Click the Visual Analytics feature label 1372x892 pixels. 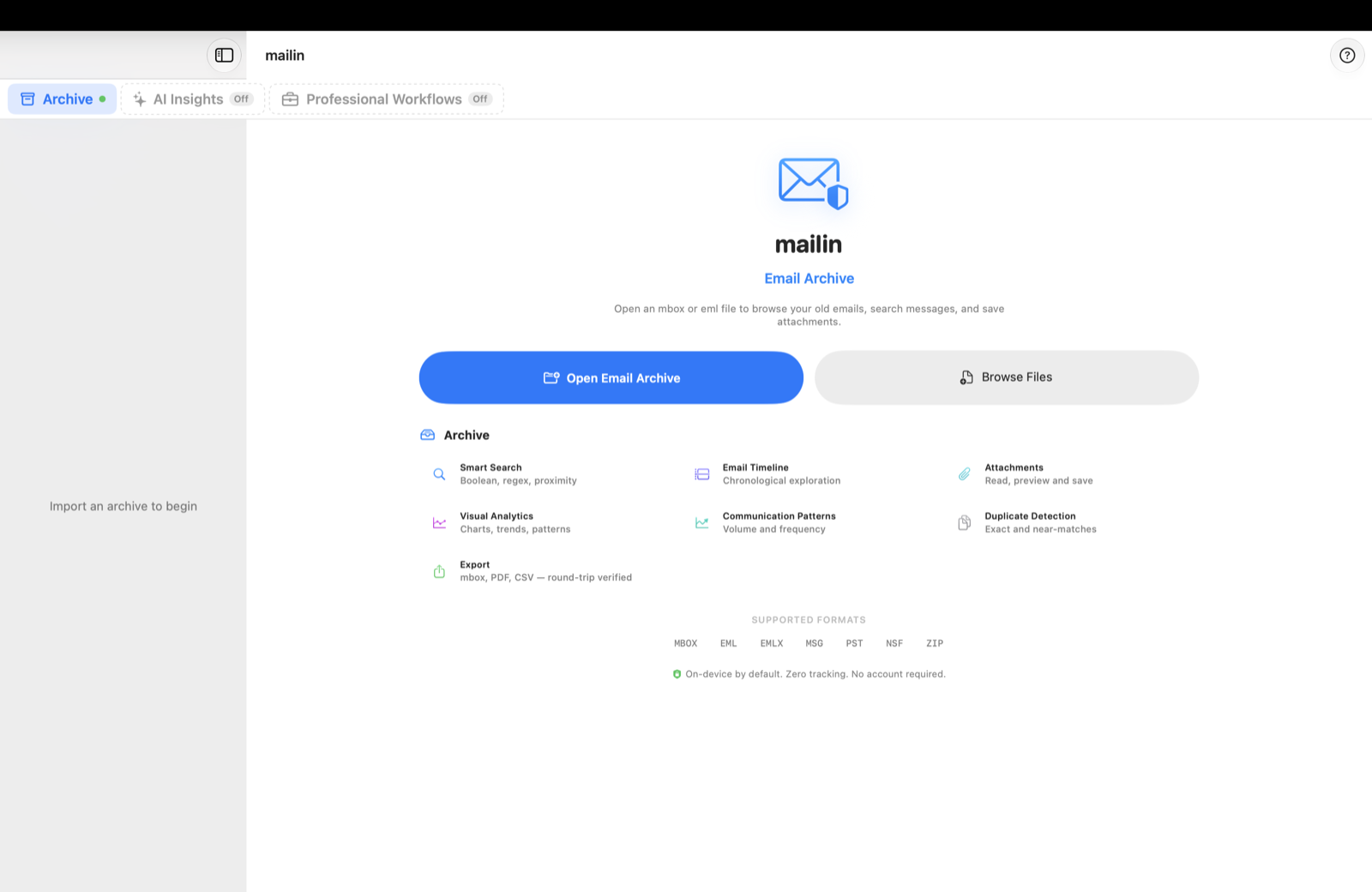pos(496,516)
